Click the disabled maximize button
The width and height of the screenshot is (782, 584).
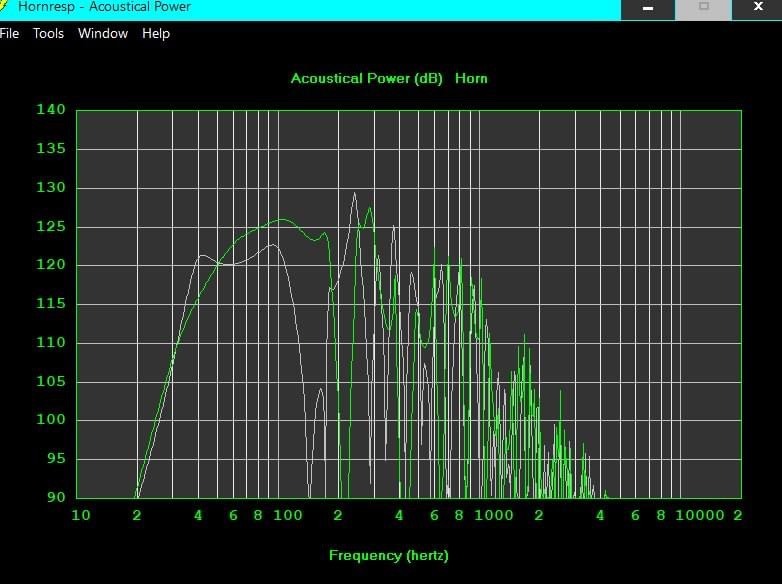pos(703,9)
